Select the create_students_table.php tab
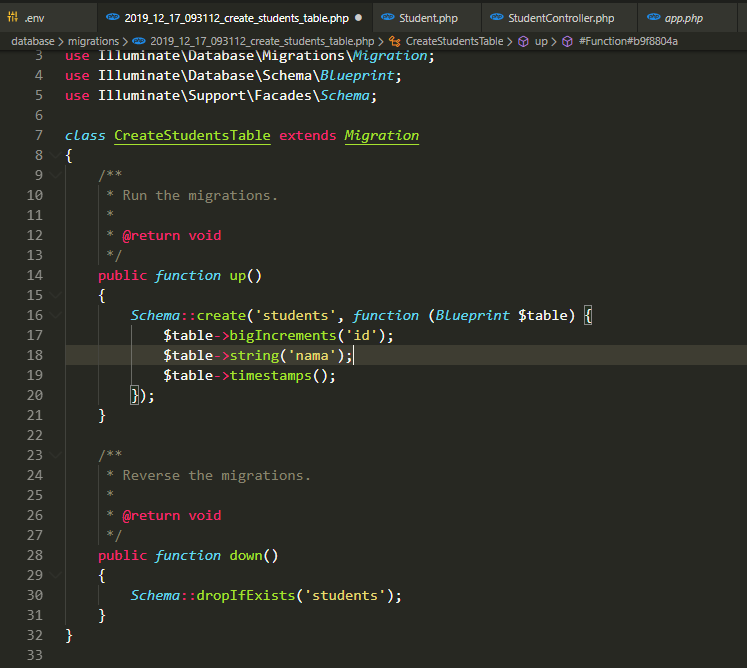Screen dimensions: 747x668 tap(236, 18)
